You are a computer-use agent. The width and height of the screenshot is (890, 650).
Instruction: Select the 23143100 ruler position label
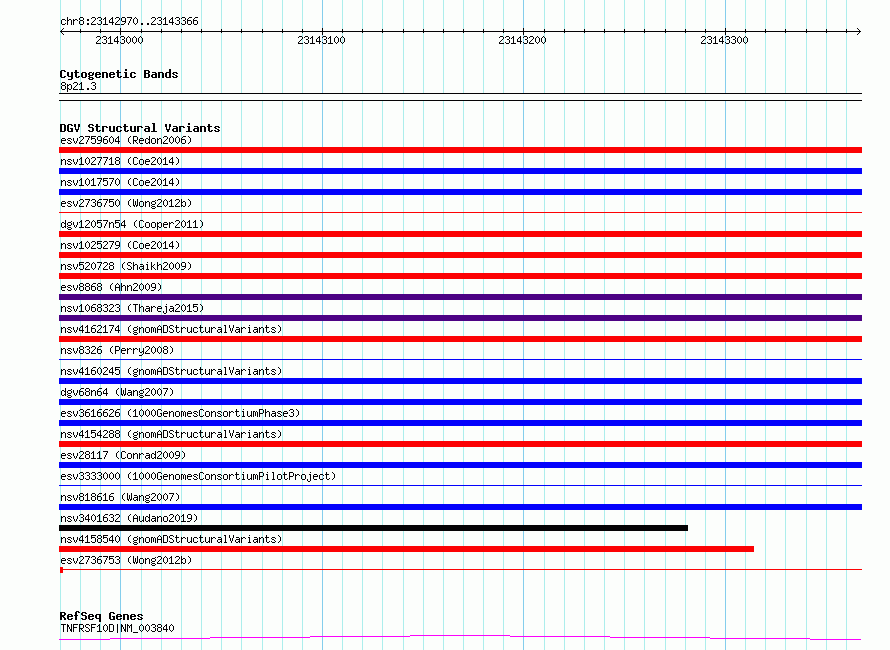point(321,40)
